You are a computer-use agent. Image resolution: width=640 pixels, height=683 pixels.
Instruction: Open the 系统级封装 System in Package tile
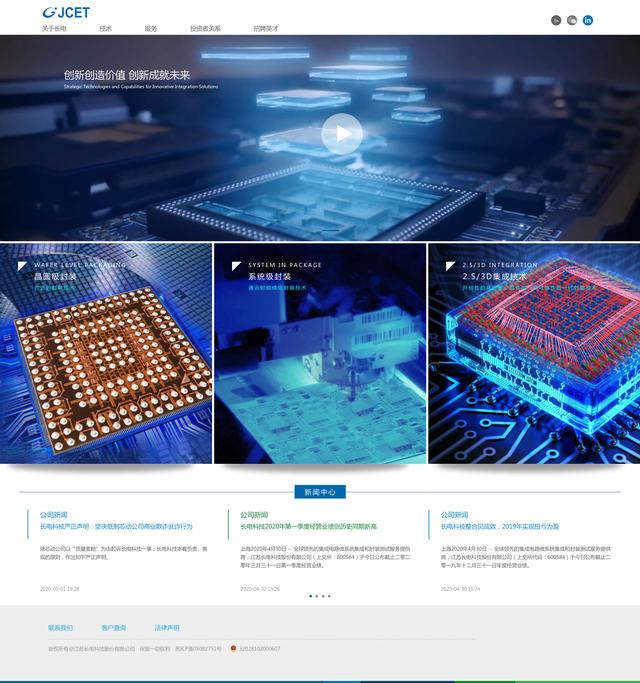point(320,353)
